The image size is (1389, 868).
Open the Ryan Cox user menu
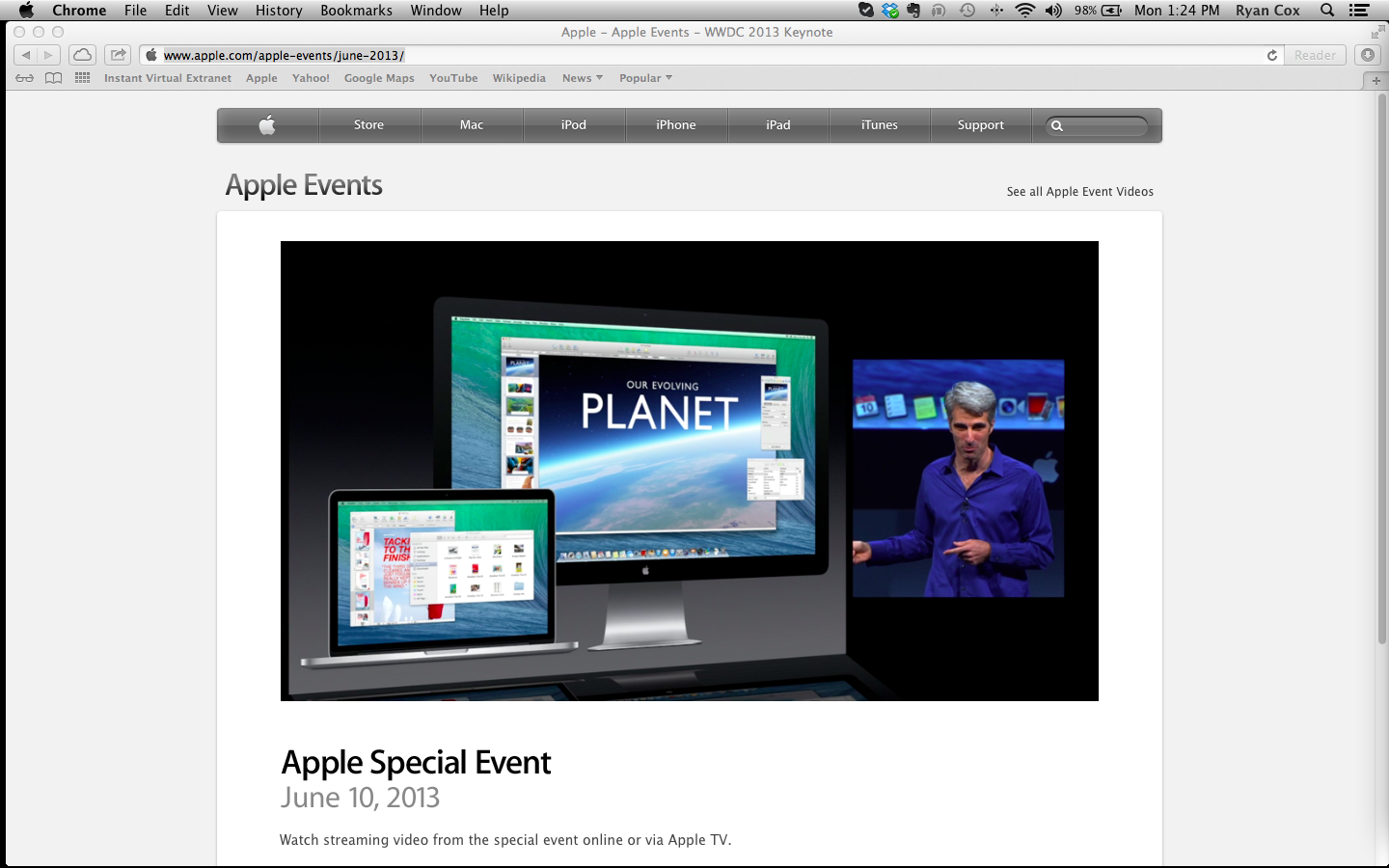click(x=1267, y=11)
